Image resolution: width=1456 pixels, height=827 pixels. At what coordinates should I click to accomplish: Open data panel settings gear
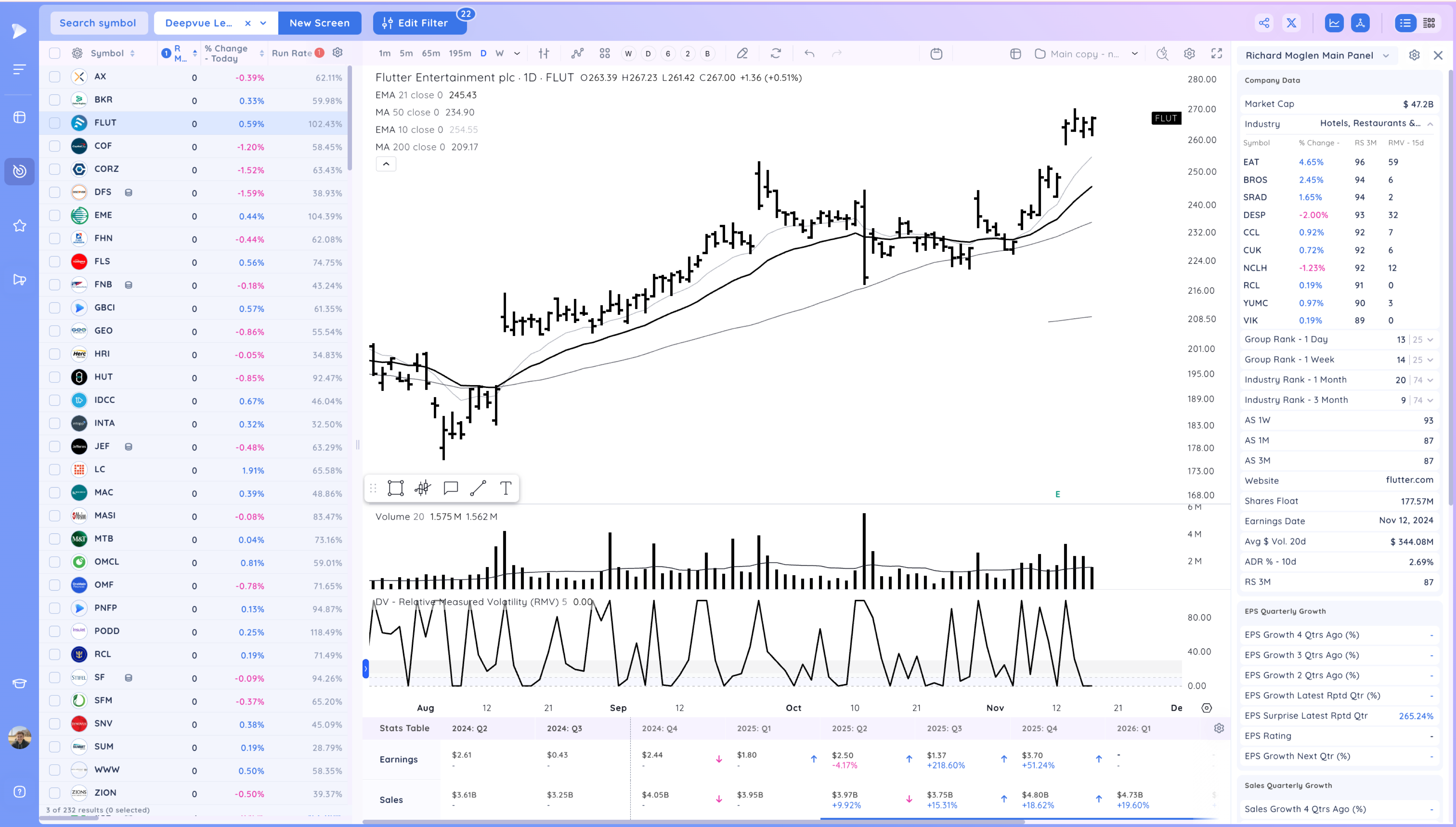click(1414, 55)
